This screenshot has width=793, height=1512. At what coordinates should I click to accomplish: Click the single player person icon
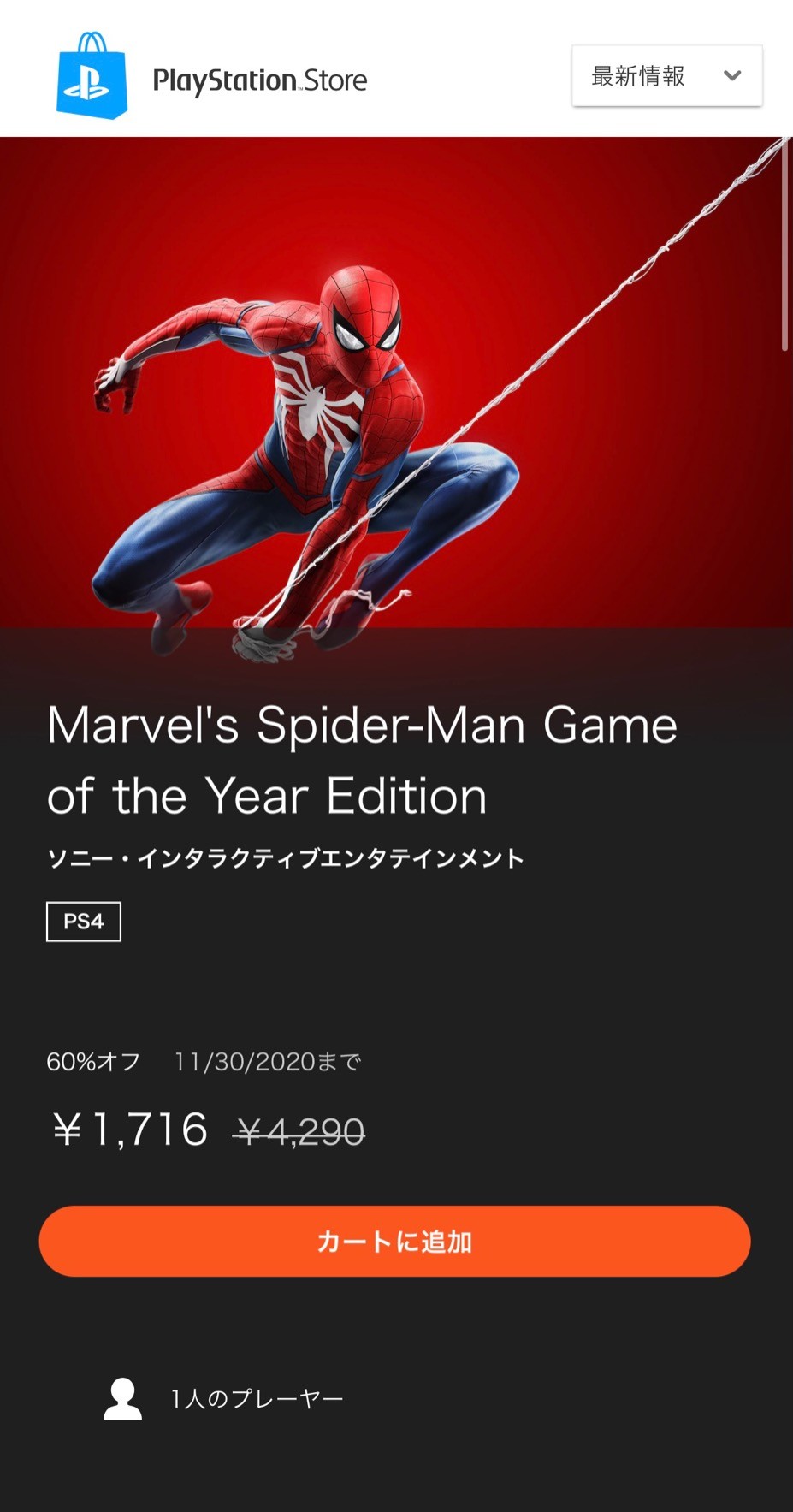[x=123, y=1399]
